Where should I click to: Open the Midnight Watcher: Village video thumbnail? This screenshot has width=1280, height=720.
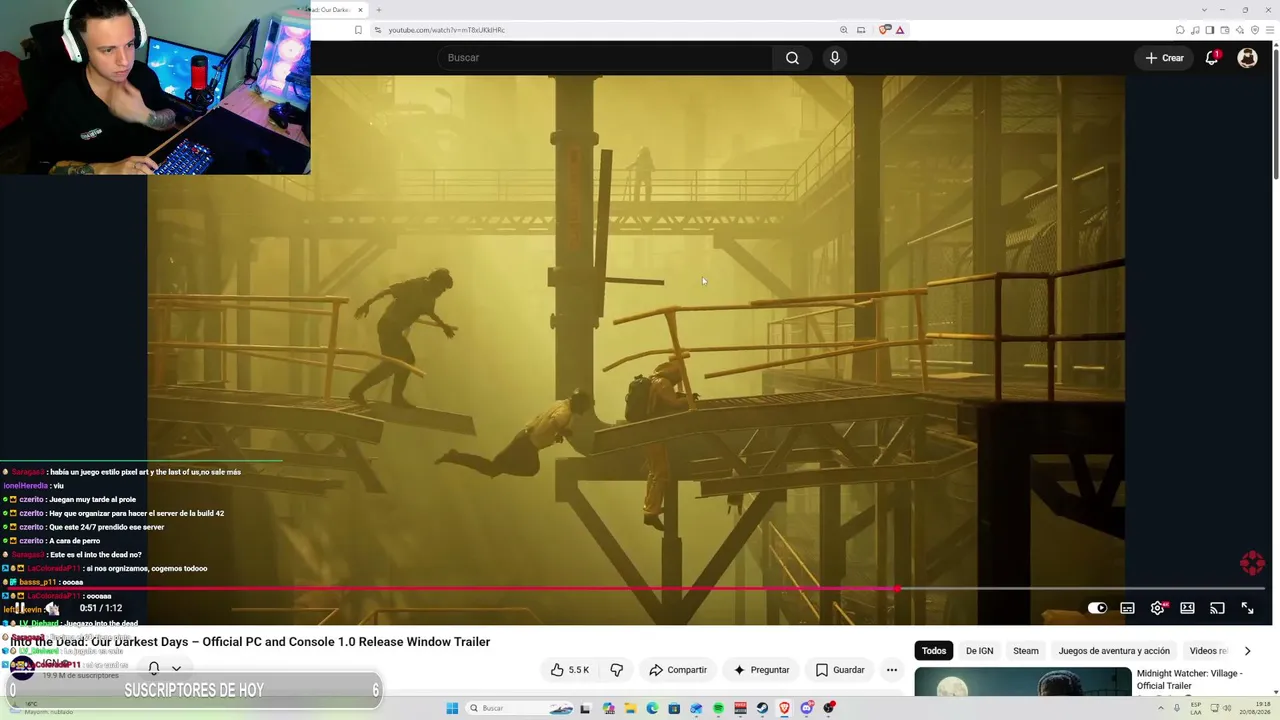pyautogui.click(x=1023, y=681)
